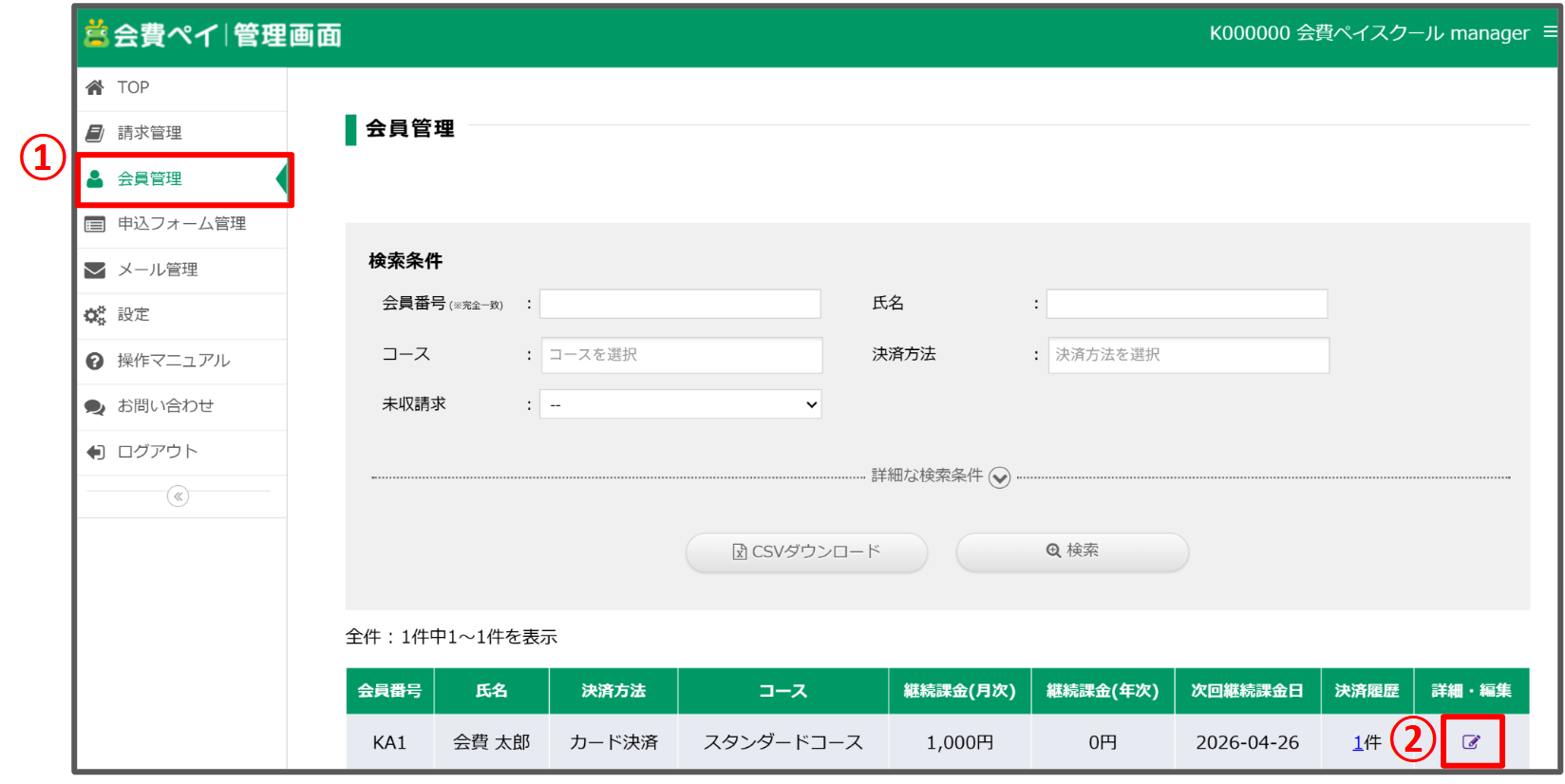Click the 操作マニュアル question mark icon

[x=95, y=361]
